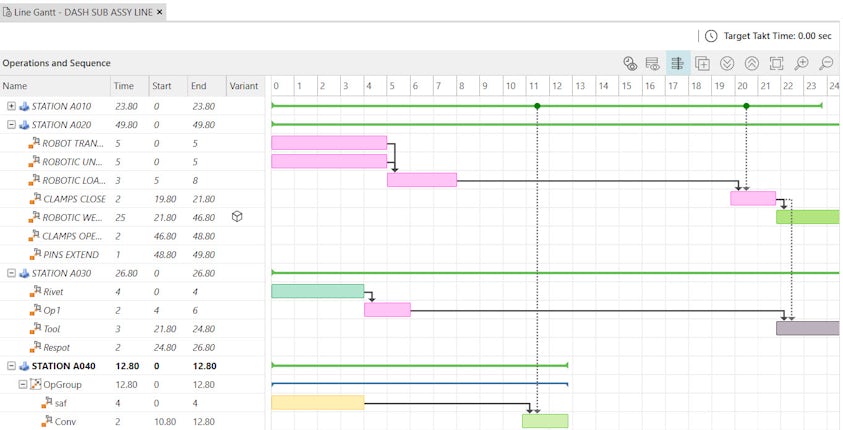Image resolution: width=843 pixels, height=430 pixels.
Task: Toggle the highlighted align-bars toolbar button
Action: pyautogui.click(x=677, y=63)
